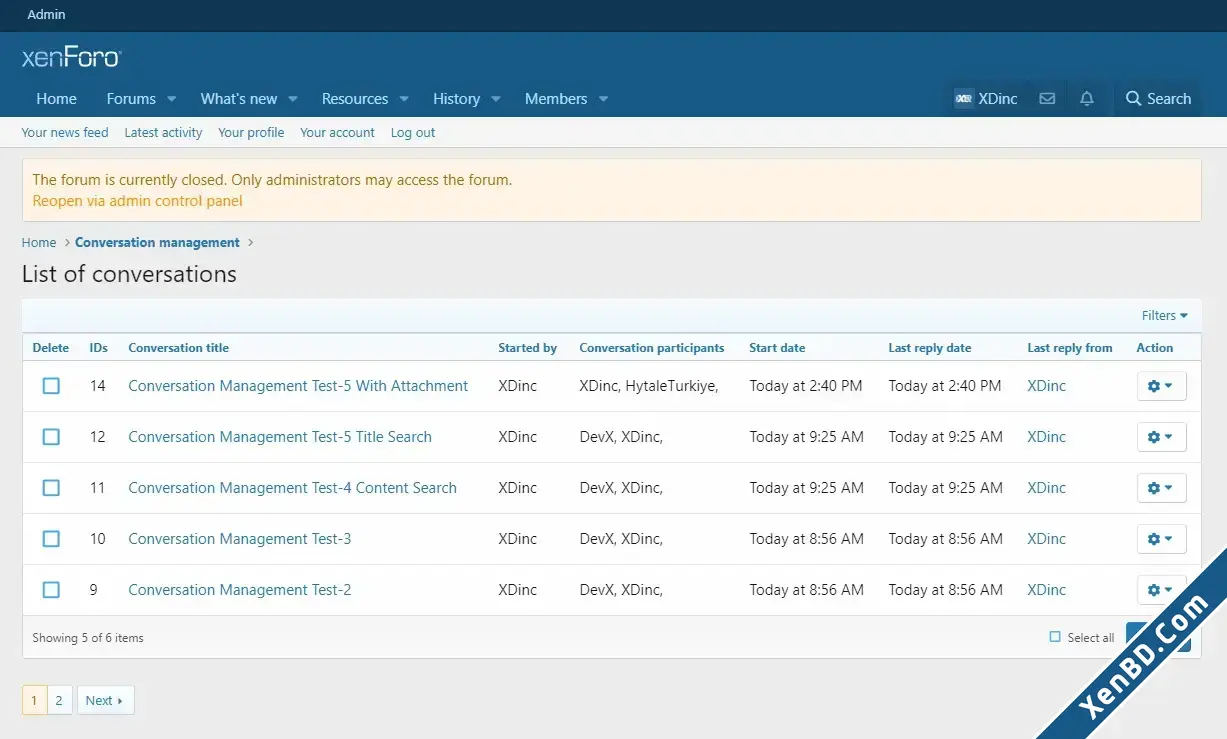Image resolution: width=1227 pixels, height=739 pixels.
Task: Click the Next page button
Action: pos(105,701)
